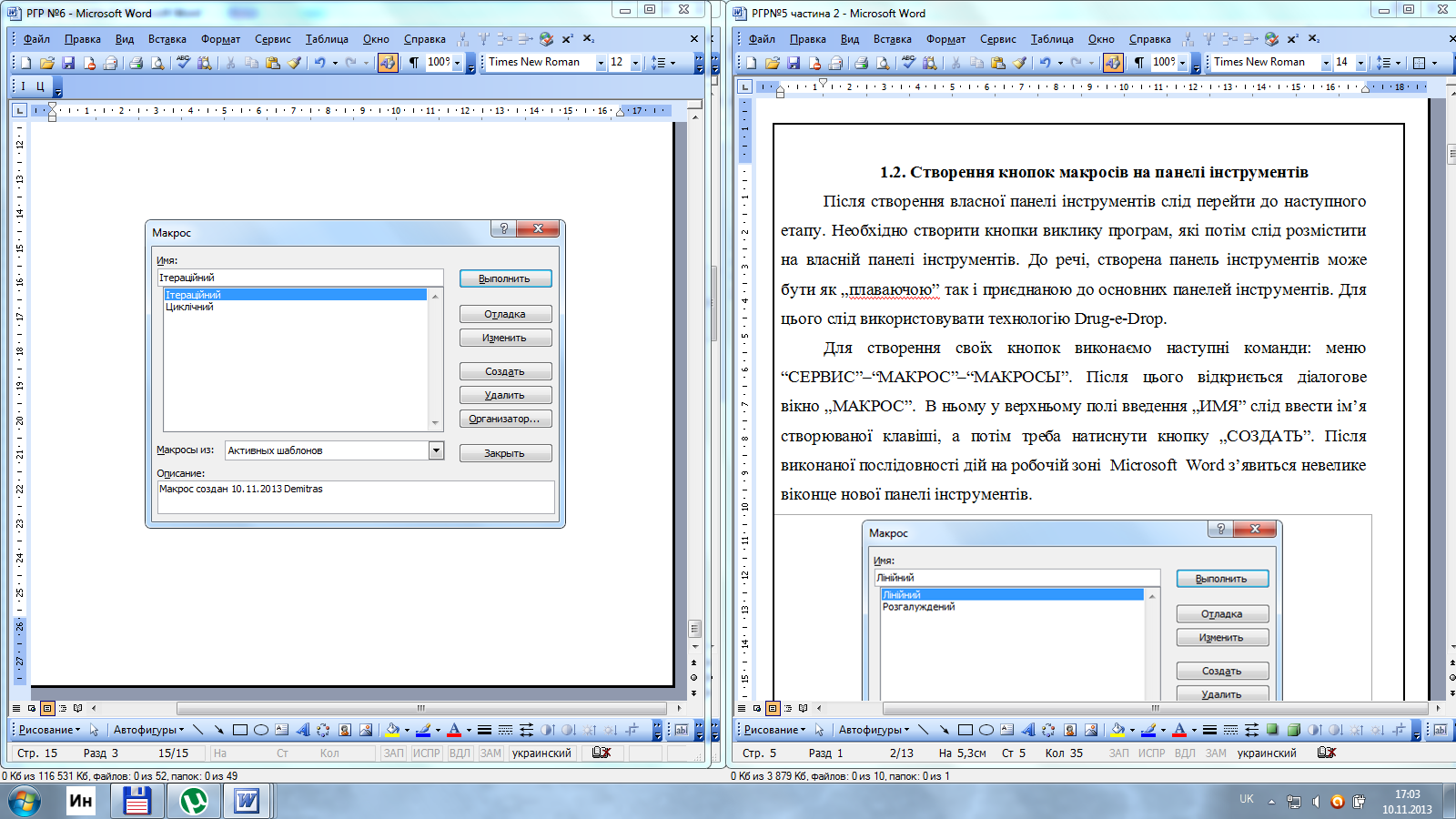1456x819 pixels.
Task: Select Oval shape tool in РГР №6 drawing bar
Action: point(261,730)
